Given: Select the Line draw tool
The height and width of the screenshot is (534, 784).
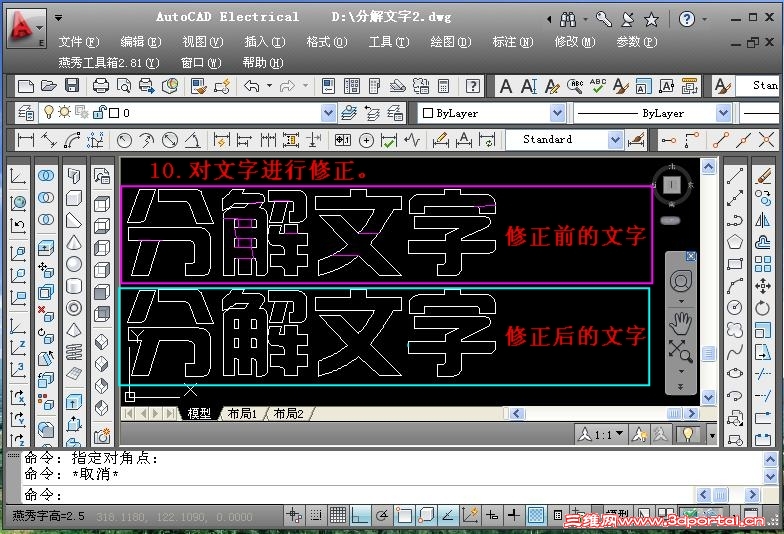Looking at the screenshot, I should coord(734,176).
